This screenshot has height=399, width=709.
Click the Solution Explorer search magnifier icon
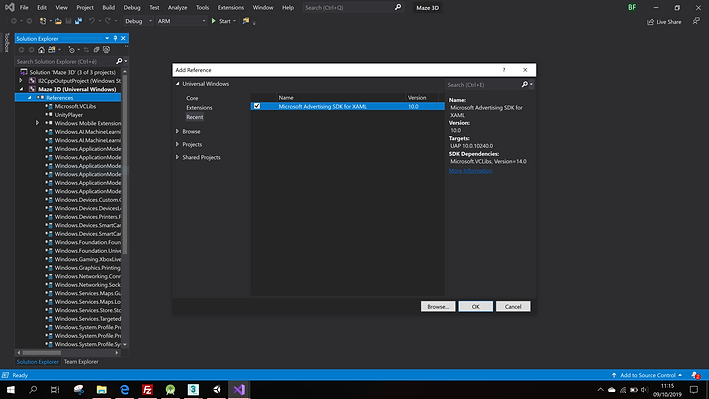[119, 61]
